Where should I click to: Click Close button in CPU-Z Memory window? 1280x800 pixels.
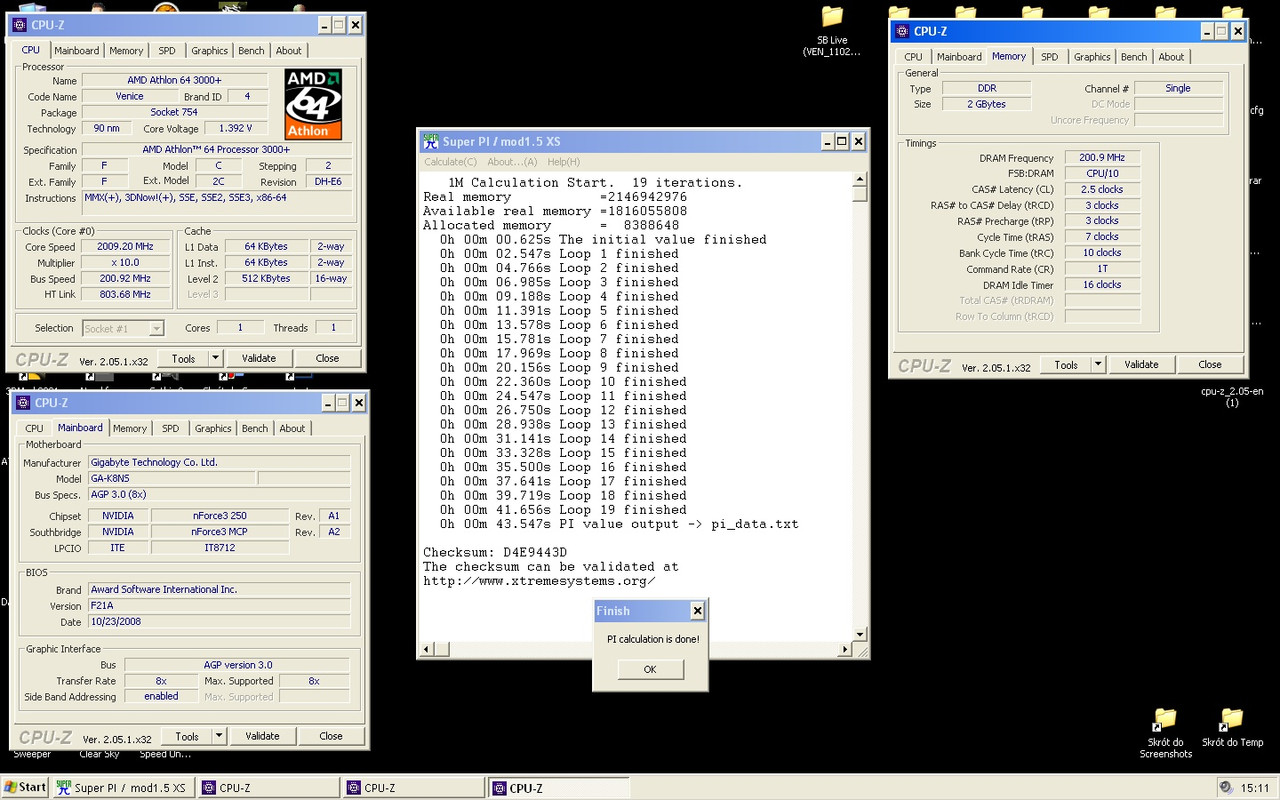click(x=1210, y=364)
